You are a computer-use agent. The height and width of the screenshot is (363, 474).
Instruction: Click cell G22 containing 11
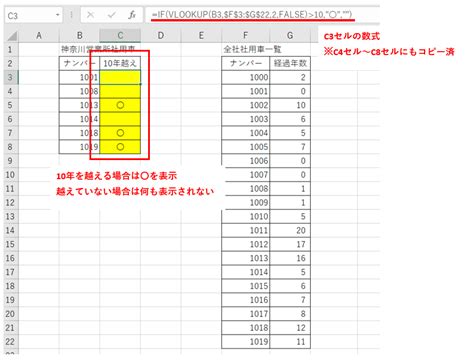pyautogui.click(x=290, y=342)
